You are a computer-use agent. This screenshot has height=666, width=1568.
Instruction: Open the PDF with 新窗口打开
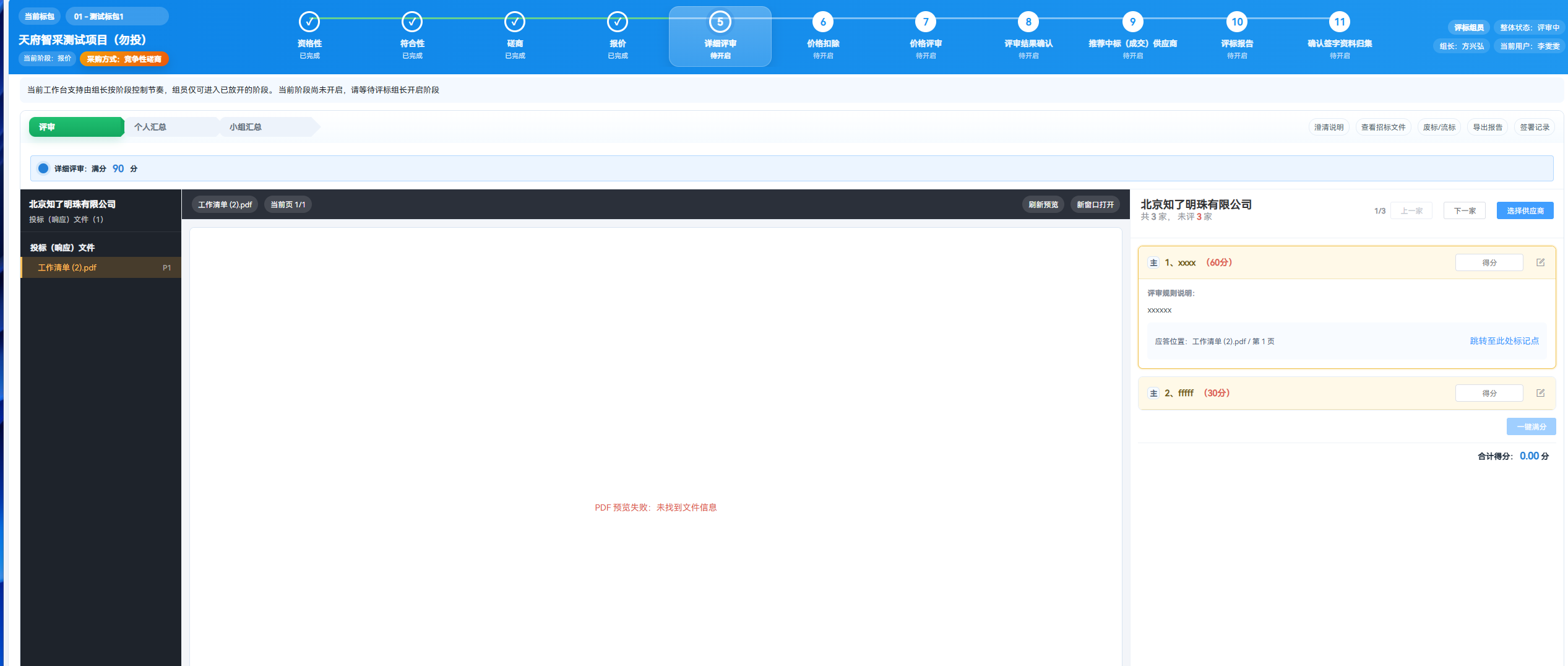(1095, 205)
